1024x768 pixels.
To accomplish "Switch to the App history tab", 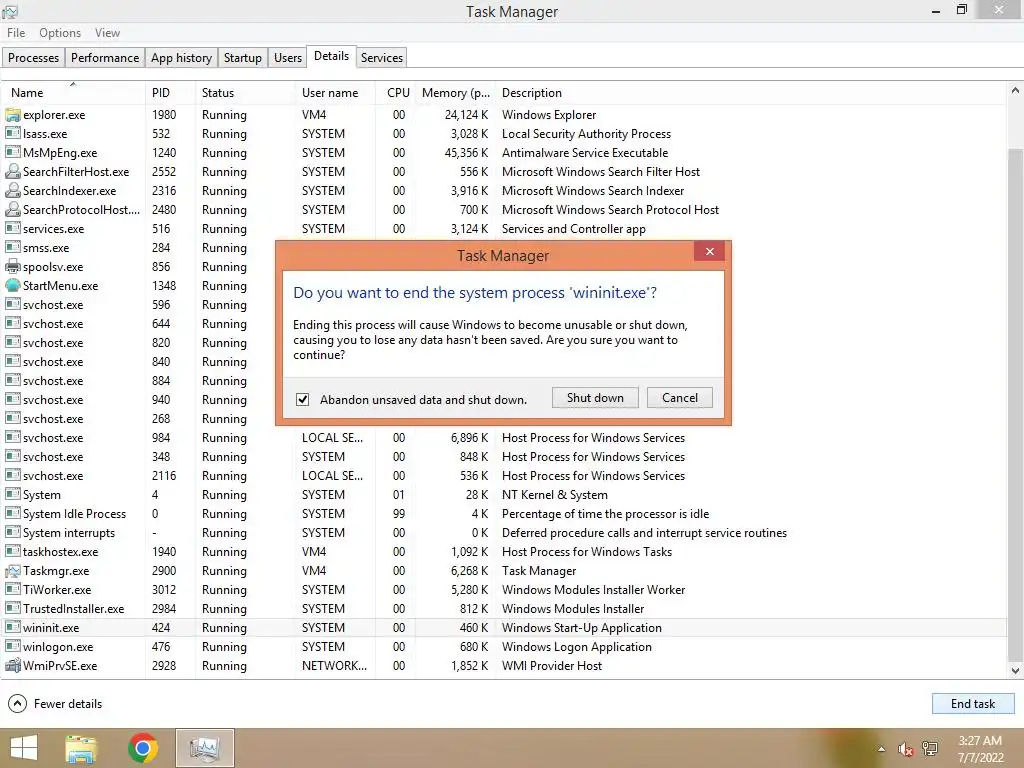I will coord(181,57).
